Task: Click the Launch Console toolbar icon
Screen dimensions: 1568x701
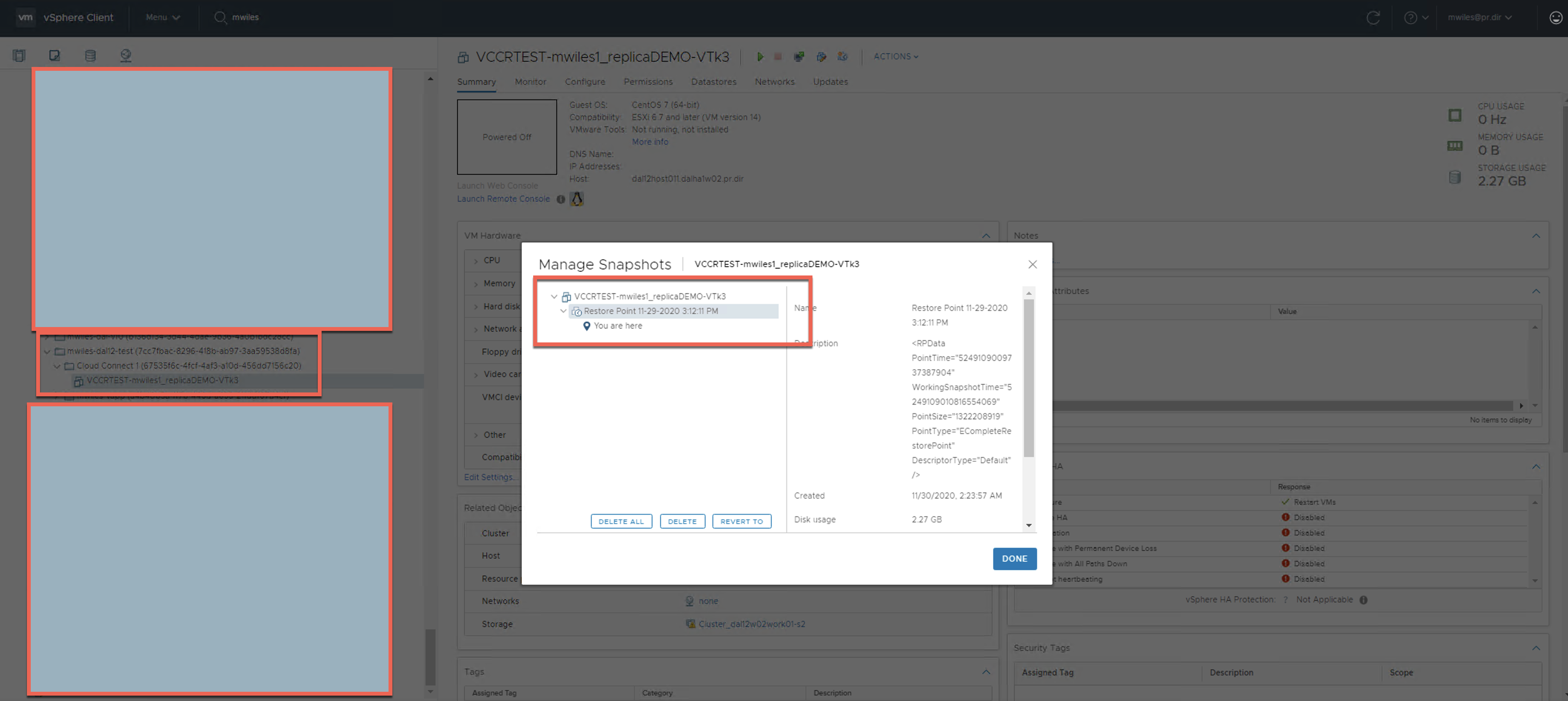Action: pyautogui.click(x=799, y=57)
